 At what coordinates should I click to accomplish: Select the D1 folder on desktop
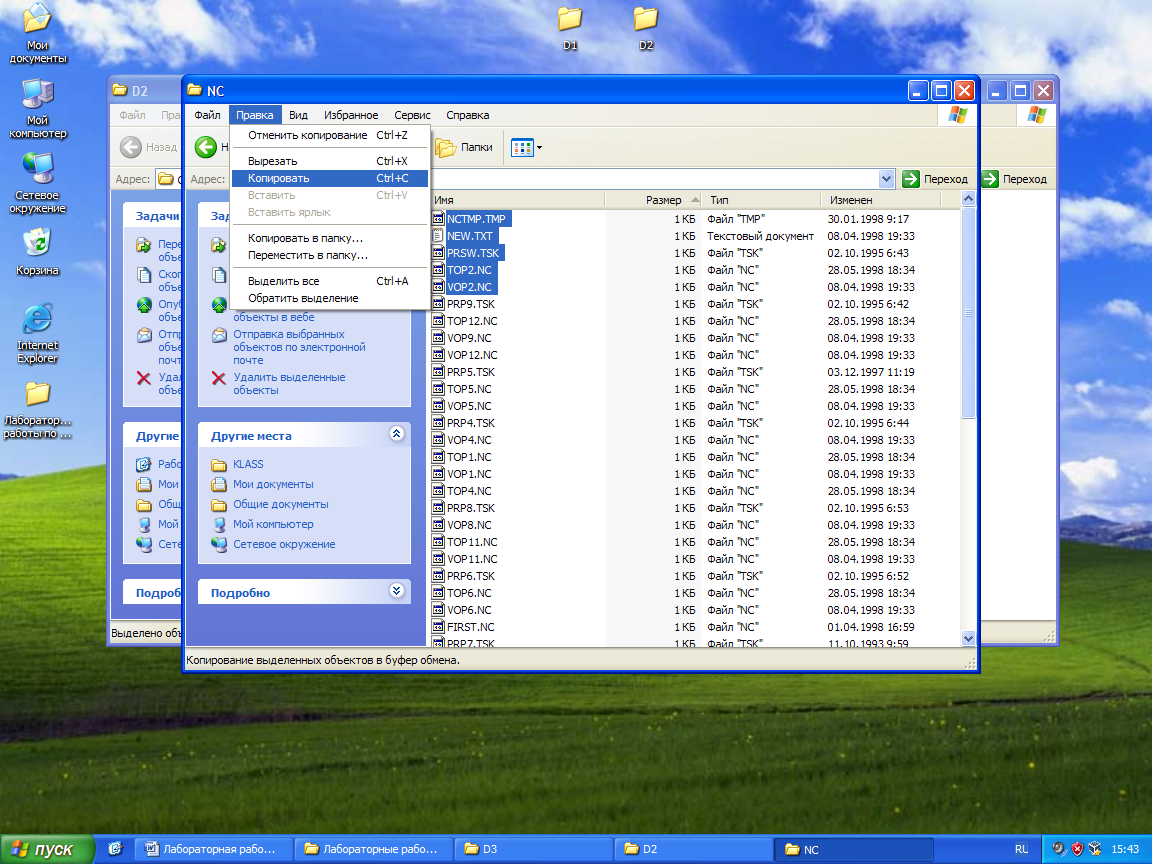tap(570, 28)
